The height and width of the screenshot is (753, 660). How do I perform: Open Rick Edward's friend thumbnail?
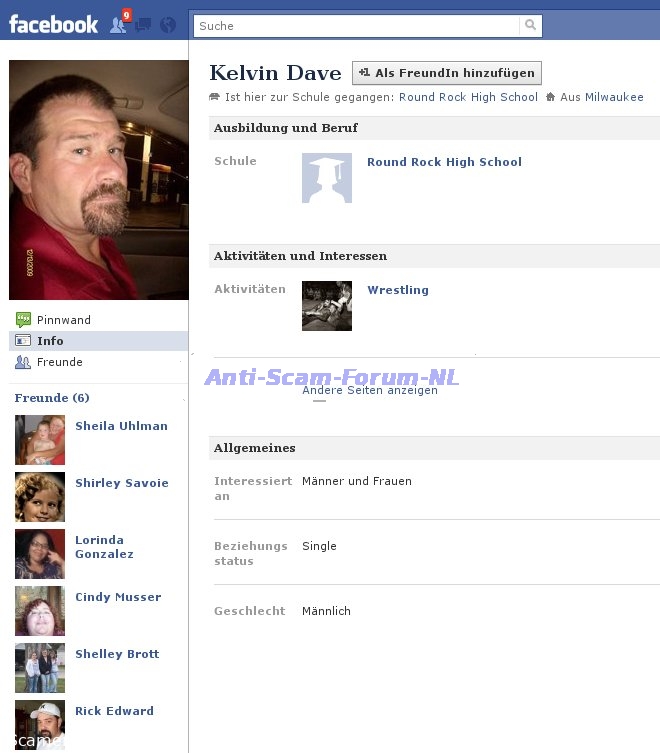pos(40,725)
